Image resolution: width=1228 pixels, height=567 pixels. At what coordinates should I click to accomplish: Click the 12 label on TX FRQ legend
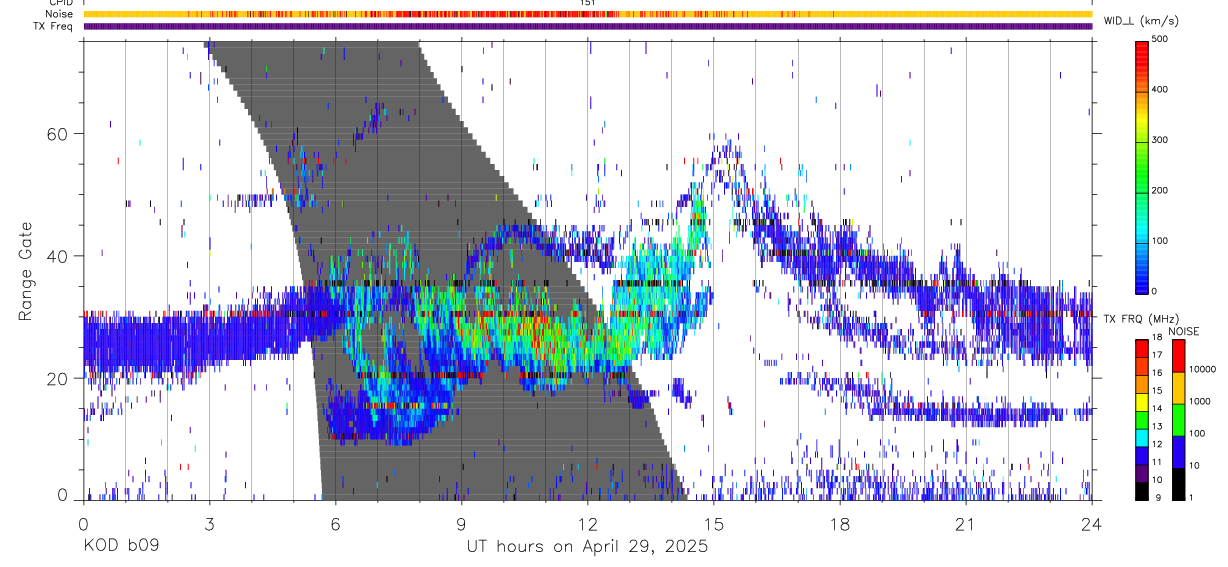point(1157,444)
